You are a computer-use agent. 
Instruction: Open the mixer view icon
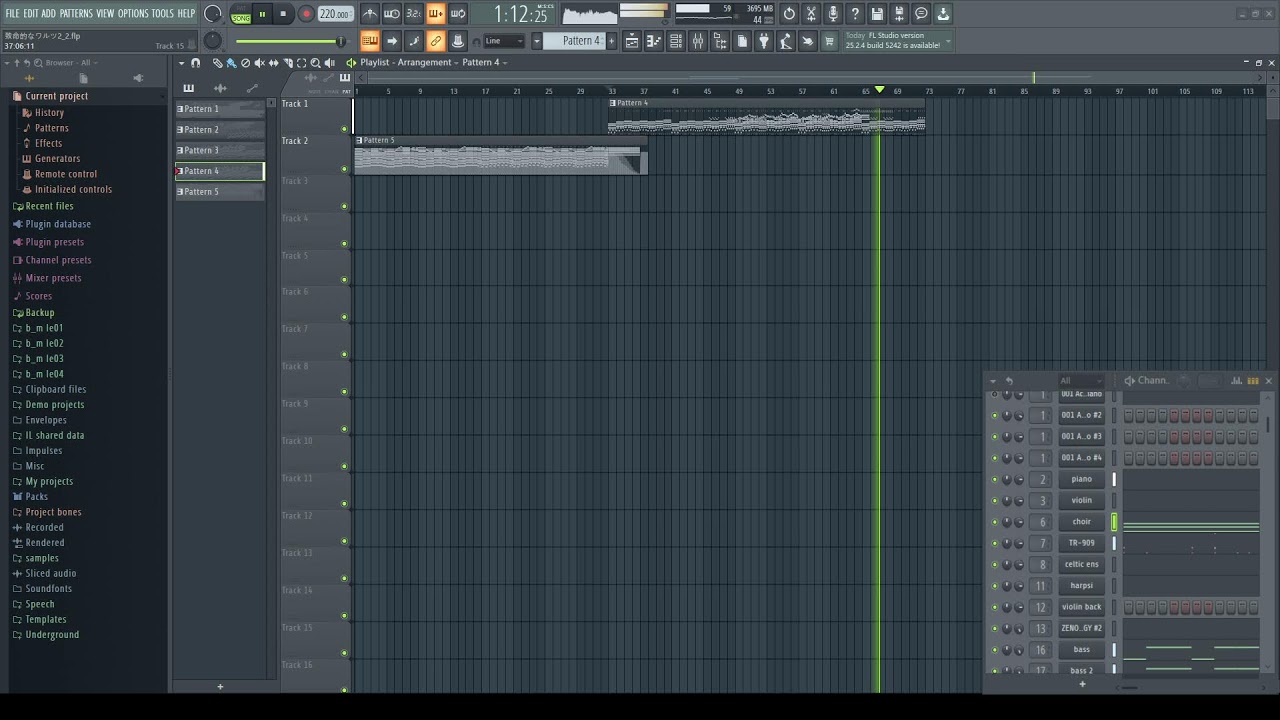(698, 41)
